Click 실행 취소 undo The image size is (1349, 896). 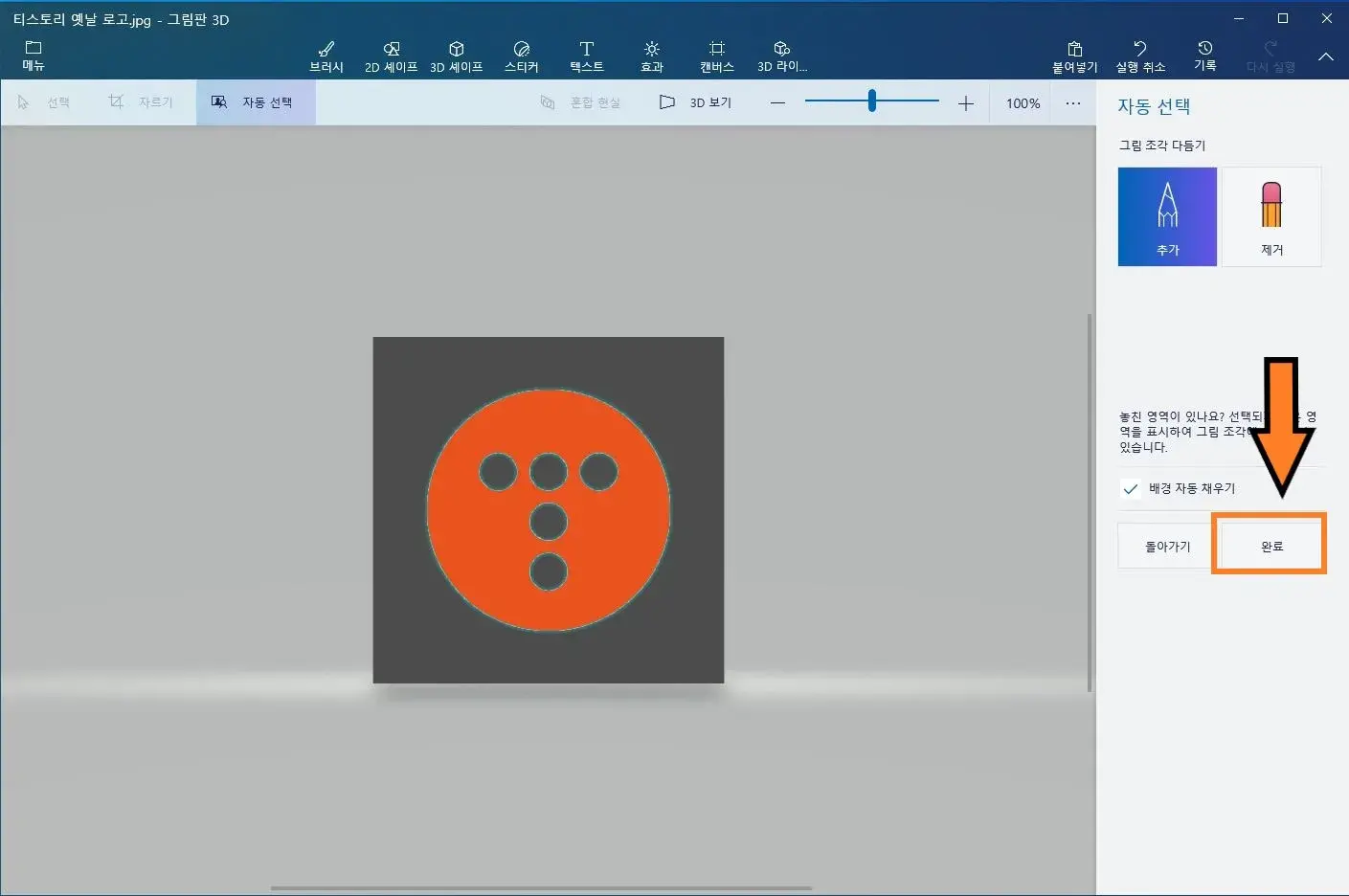point(1140,56)
